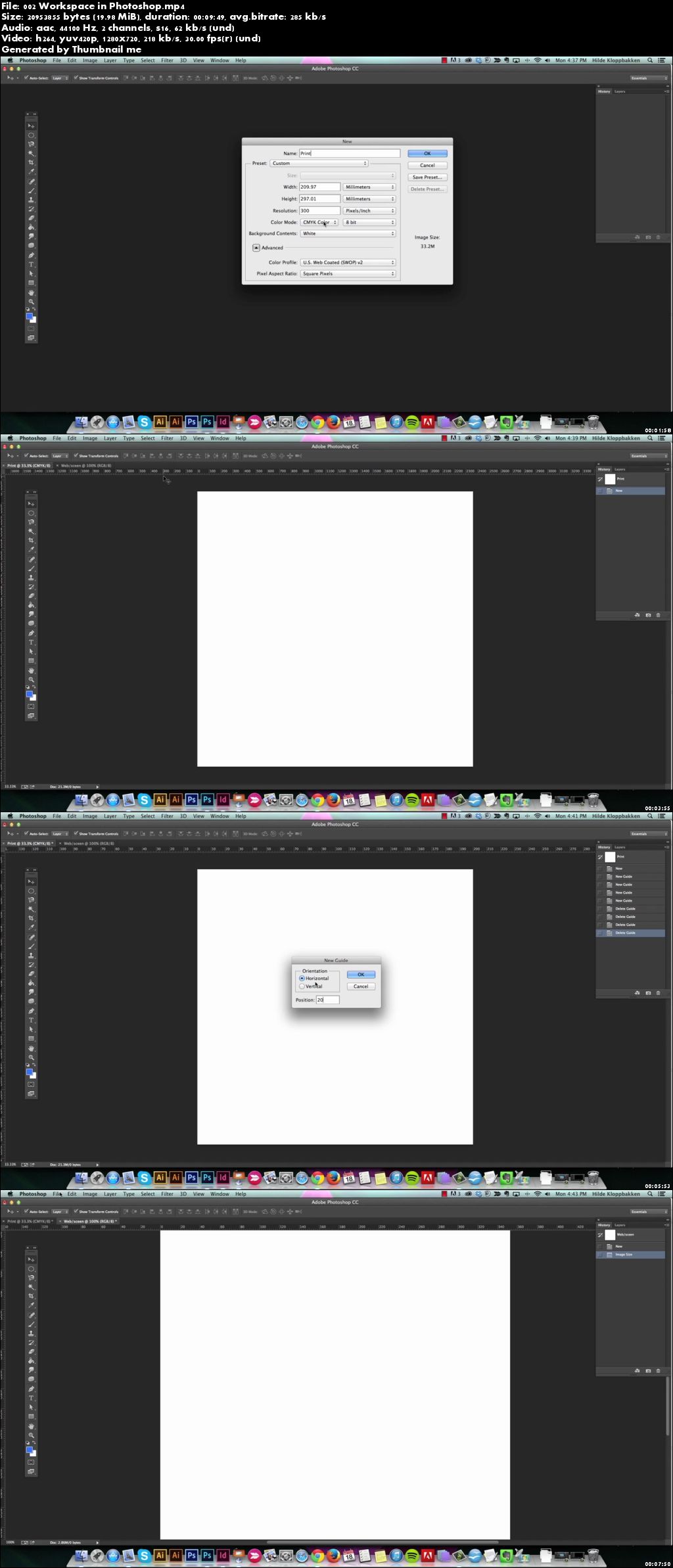Switch to Layers panel tab in 4:43 PM frame
The width and height of the screenshot is (673, 1568).
620,1225
